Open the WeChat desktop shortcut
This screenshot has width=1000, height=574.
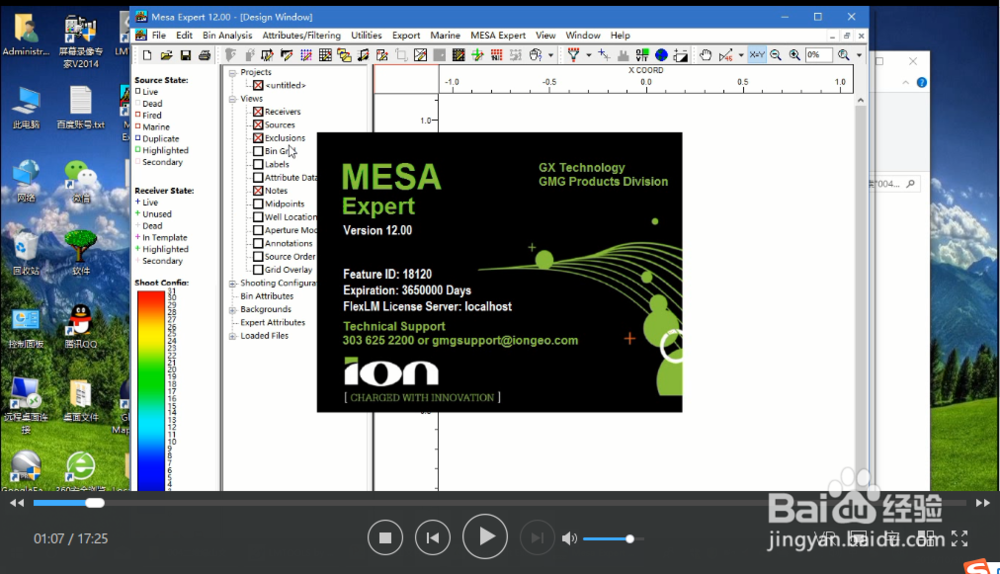[80, 182]
